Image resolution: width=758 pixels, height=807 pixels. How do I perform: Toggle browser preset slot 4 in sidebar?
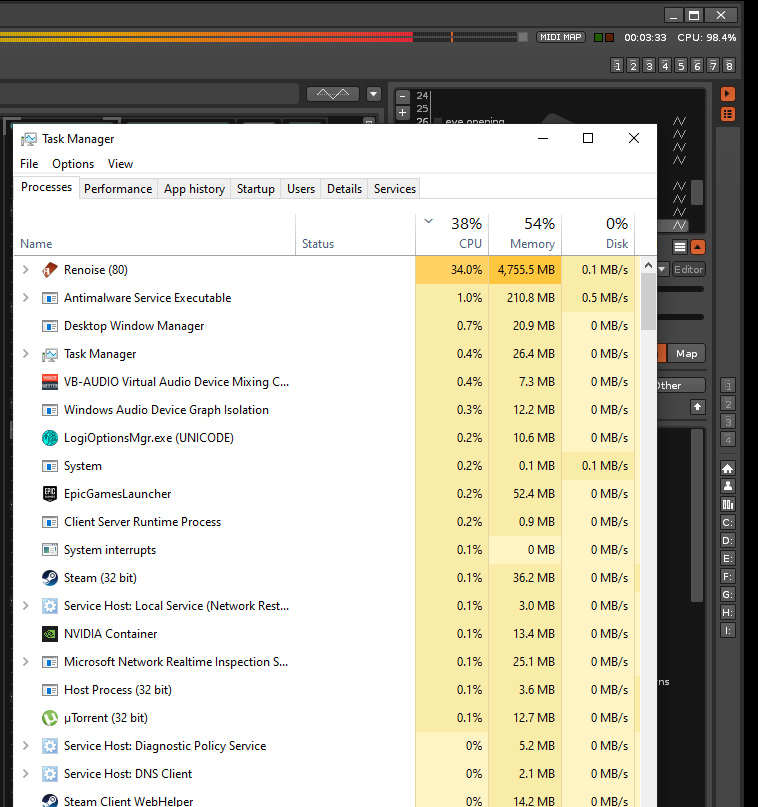[x=728, y=440]
